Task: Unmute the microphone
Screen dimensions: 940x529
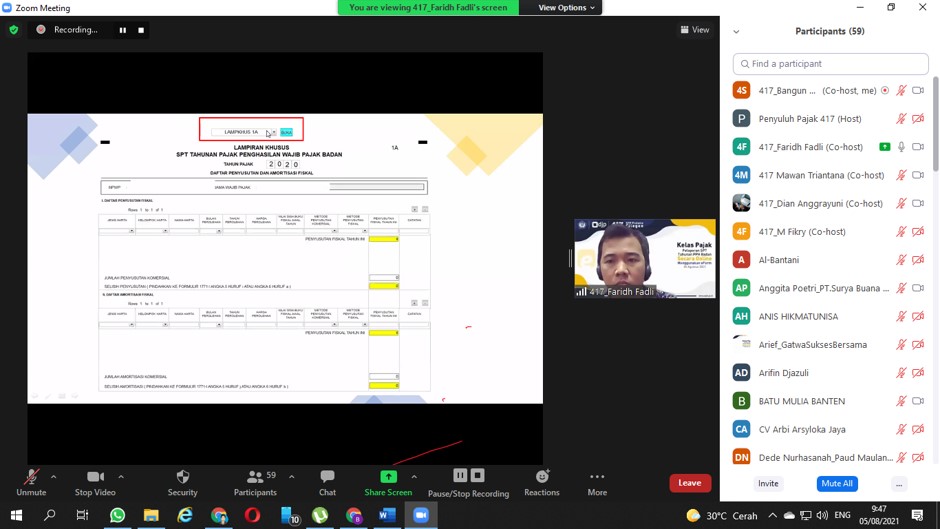Action: pos(31,477)
